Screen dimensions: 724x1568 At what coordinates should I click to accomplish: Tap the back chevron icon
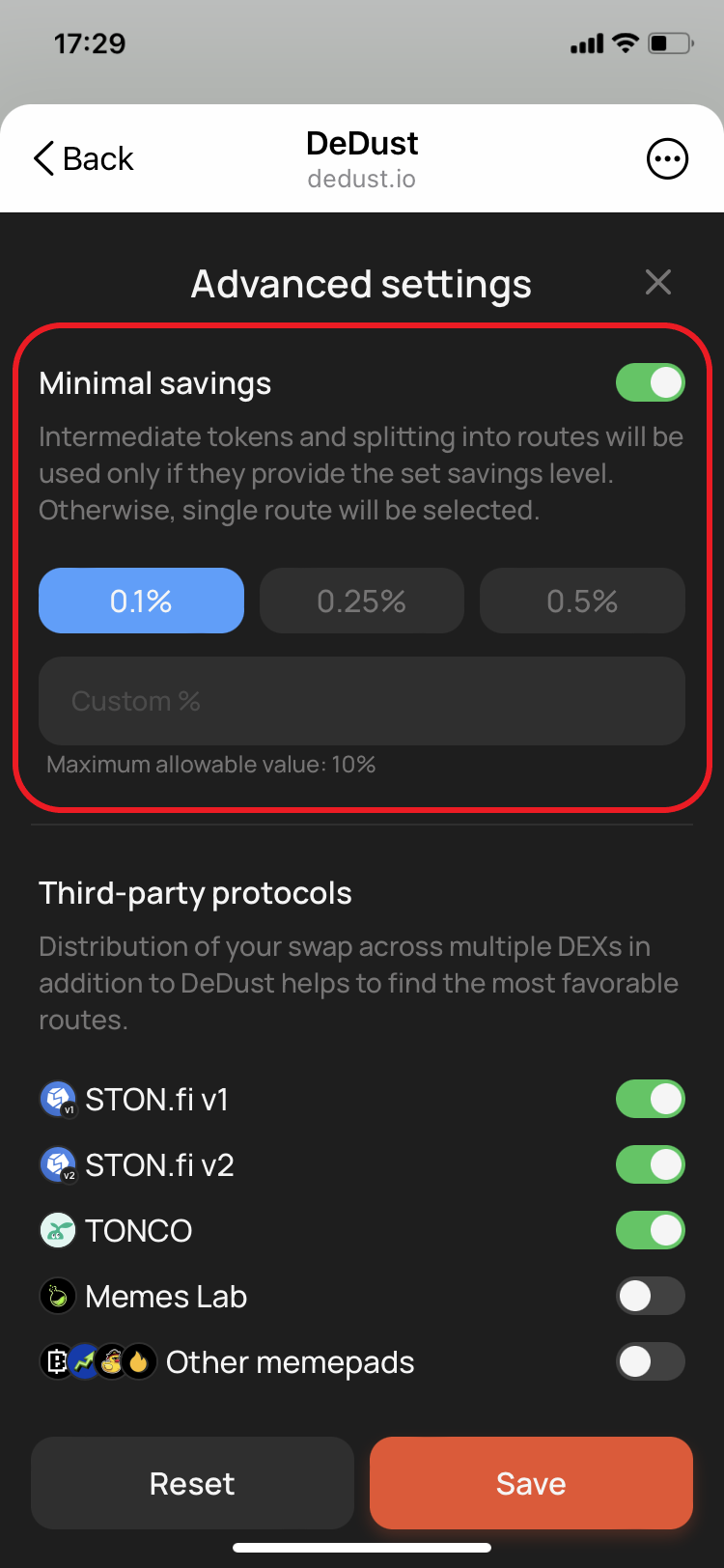pos(44,158)
